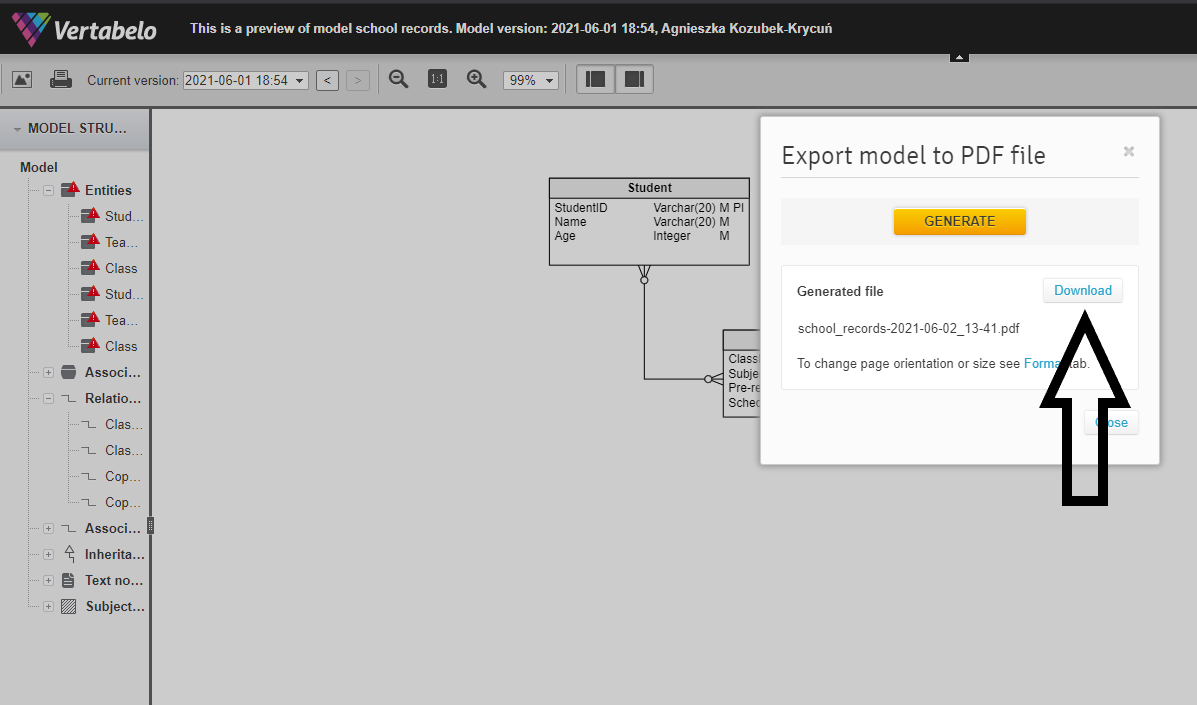Reset zoom with the 1:1 icon

(437, 79)
